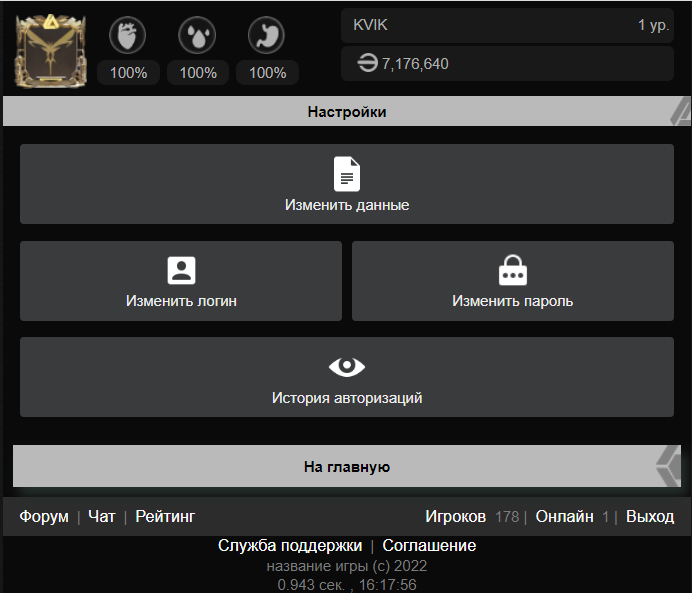Log out using the Выход link

(x=650, y=516)
